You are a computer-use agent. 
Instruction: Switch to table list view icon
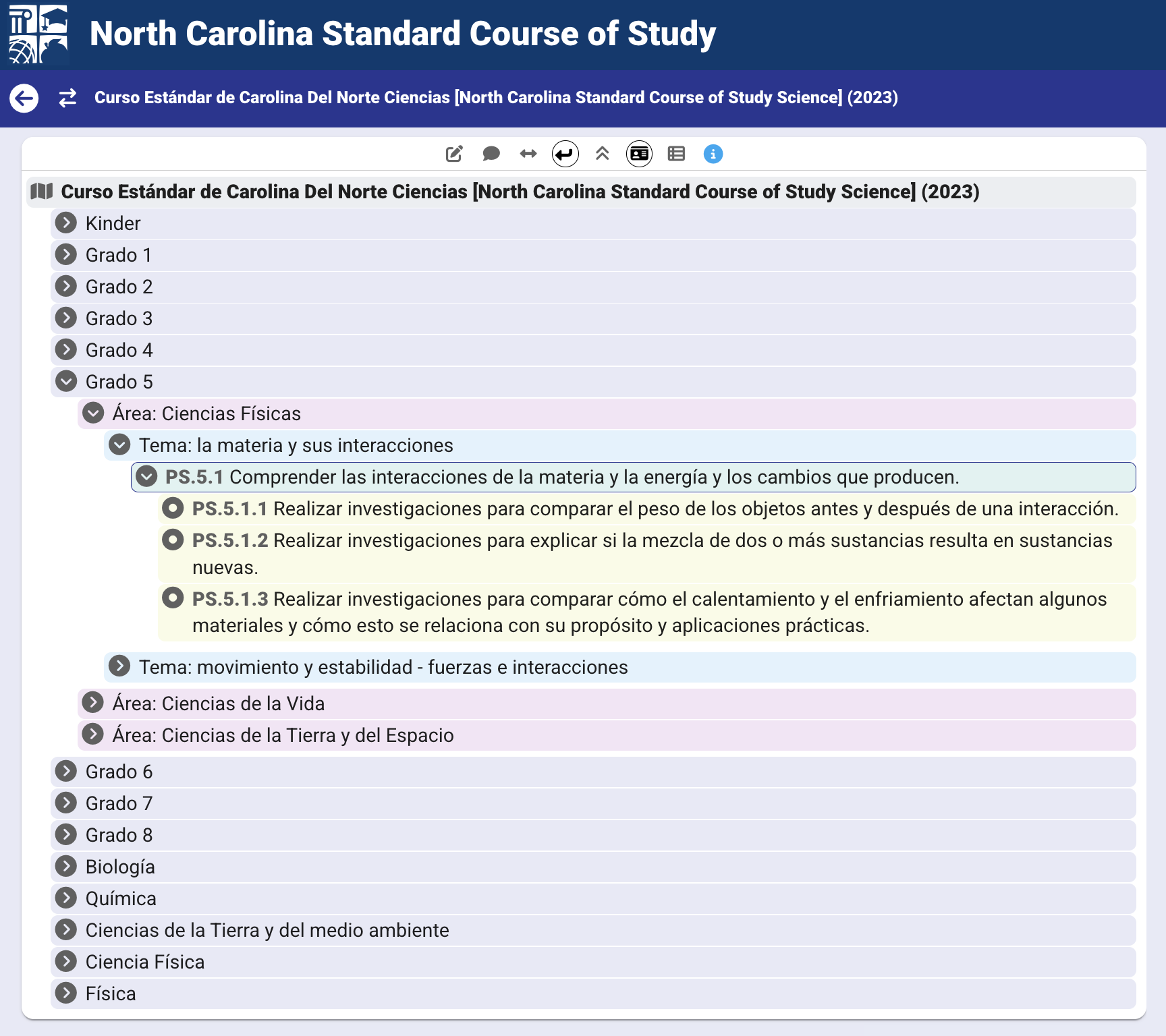(676, 154)
